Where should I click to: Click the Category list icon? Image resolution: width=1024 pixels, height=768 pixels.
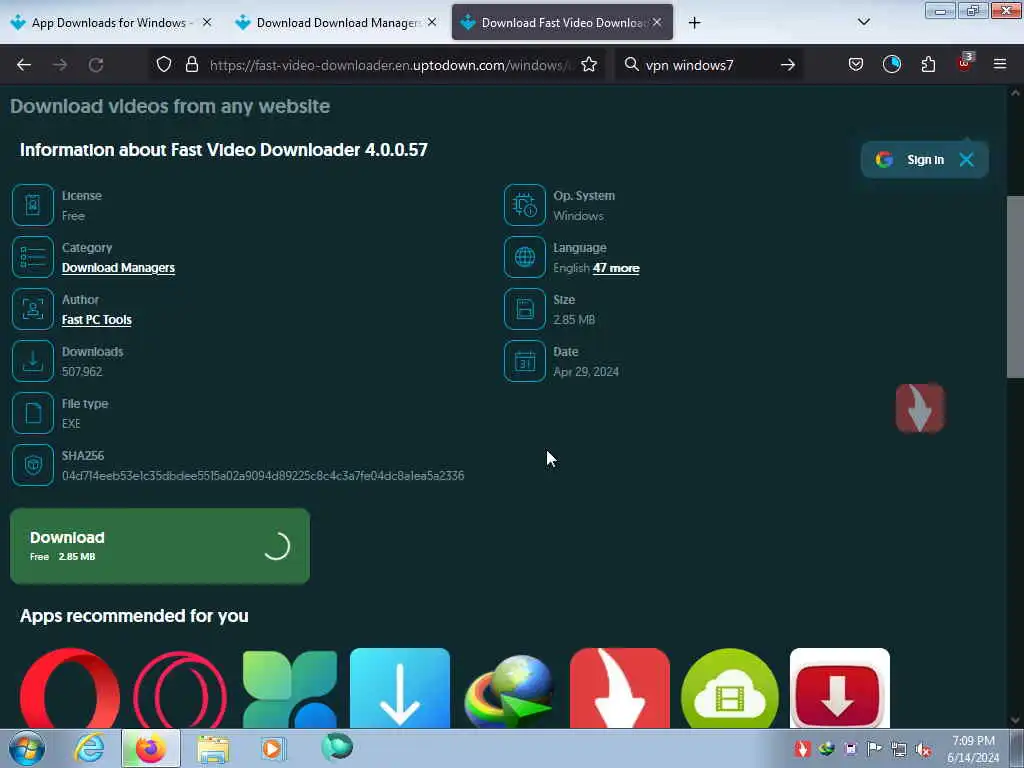click(33, 257)
